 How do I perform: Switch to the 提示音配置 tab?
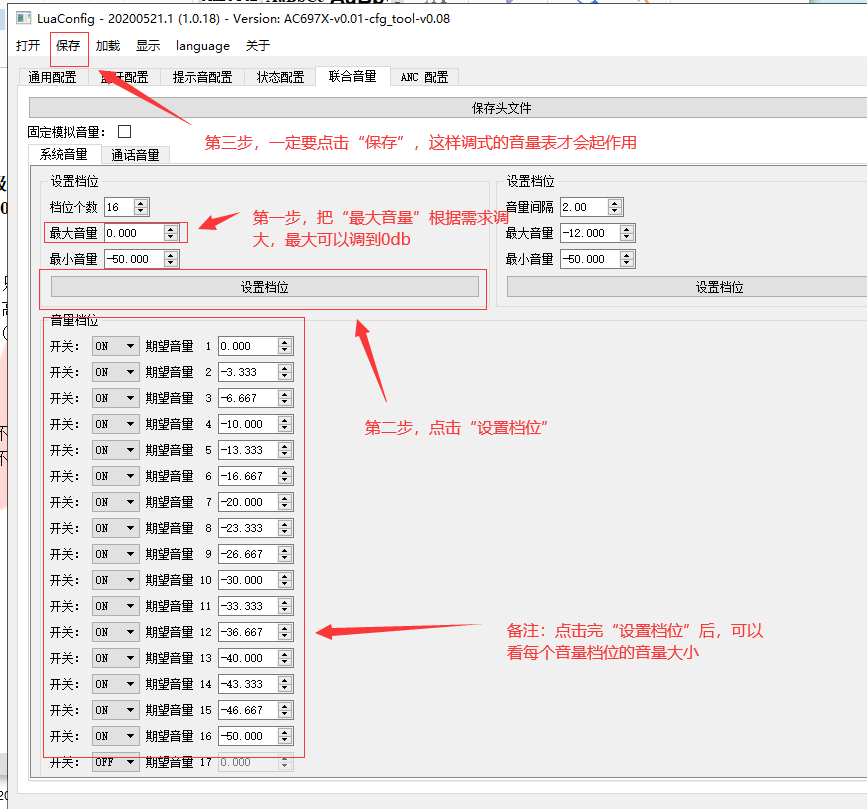tap(202, 77)
